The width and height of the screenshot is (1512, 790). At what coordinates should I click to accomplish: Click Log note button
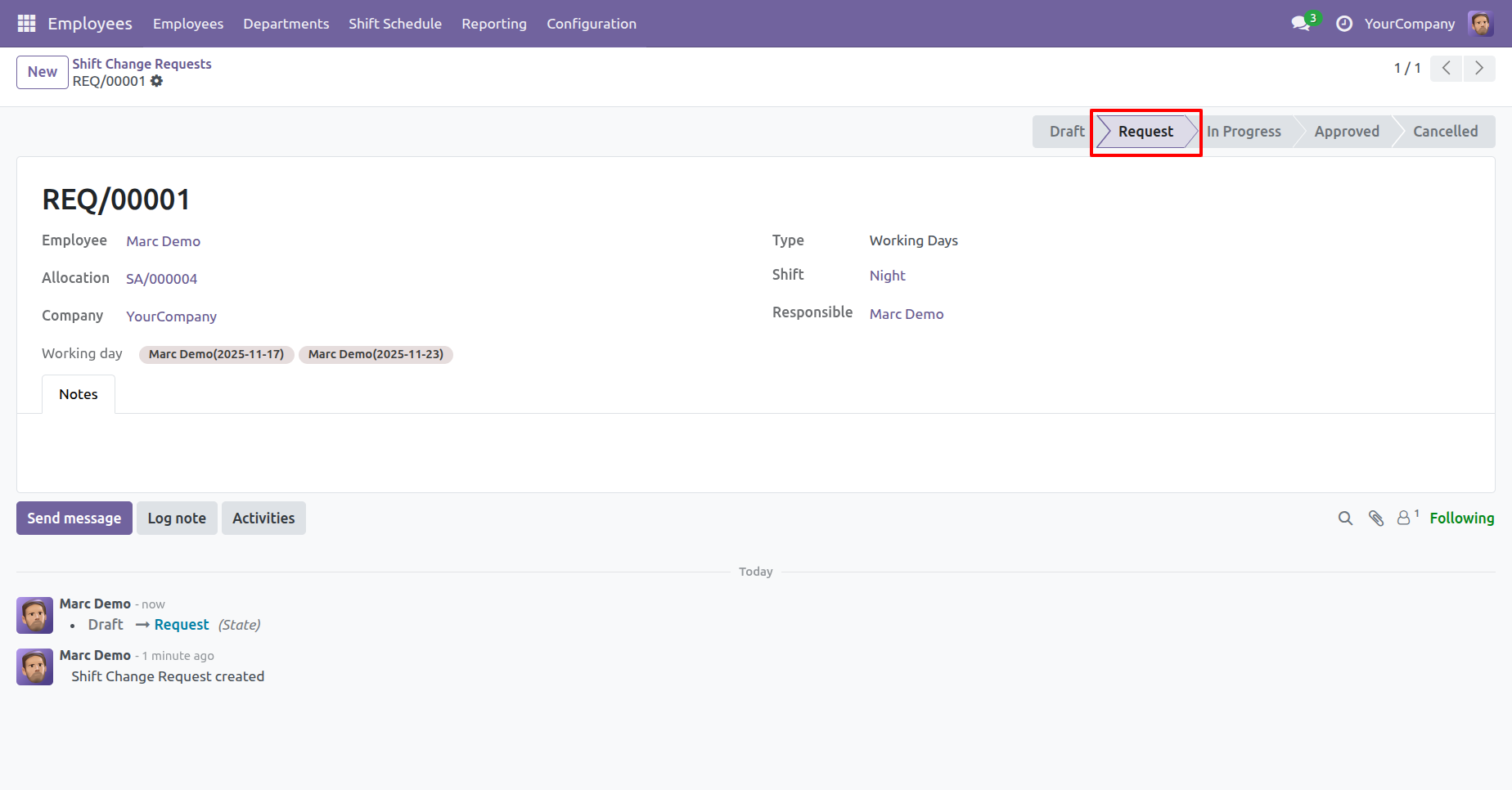177,518
